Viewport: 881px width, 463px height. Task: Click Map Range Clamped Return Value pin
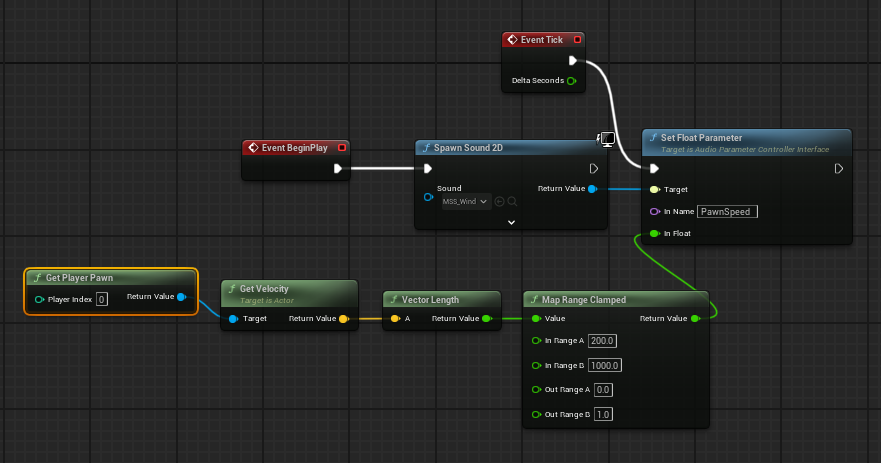click(x=695, y=319)
